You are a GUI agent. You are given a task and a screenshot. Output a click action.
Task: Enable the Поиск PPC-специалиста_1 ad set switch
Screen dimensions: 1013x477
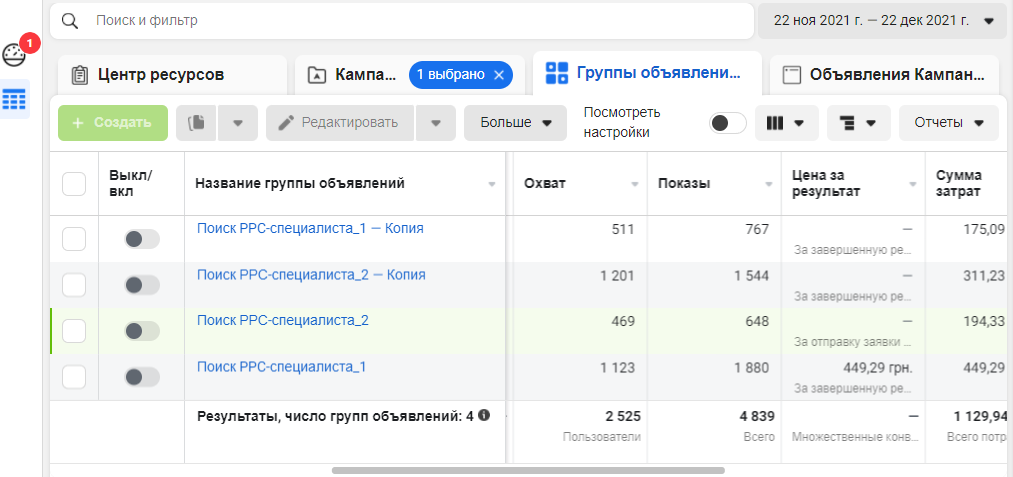[x=141, y=377]
